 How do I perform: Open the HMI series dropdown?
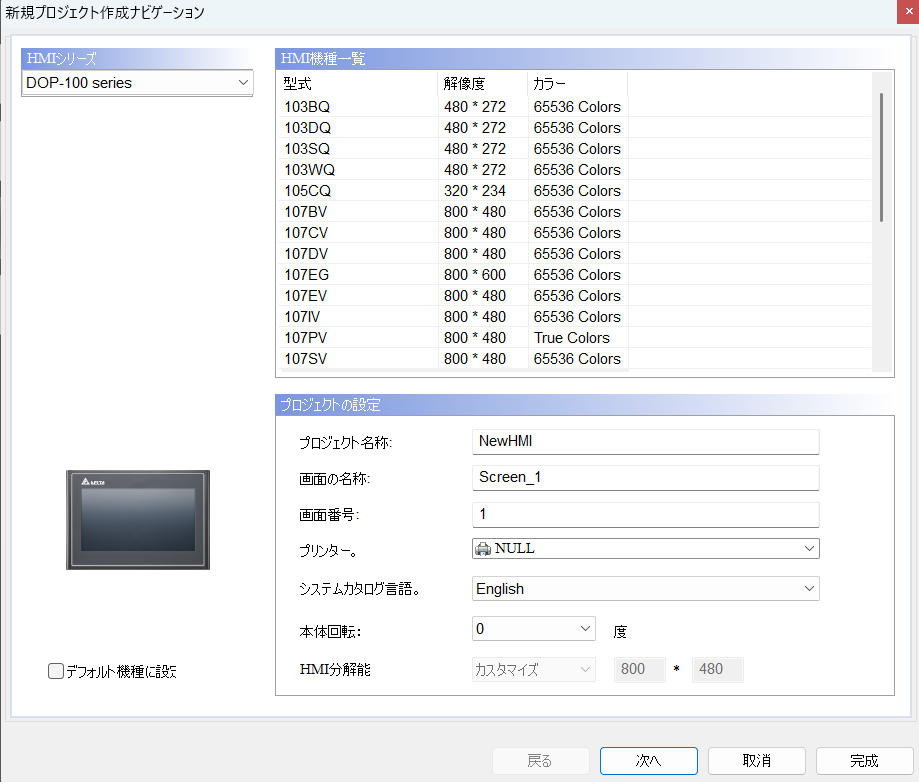138,83
